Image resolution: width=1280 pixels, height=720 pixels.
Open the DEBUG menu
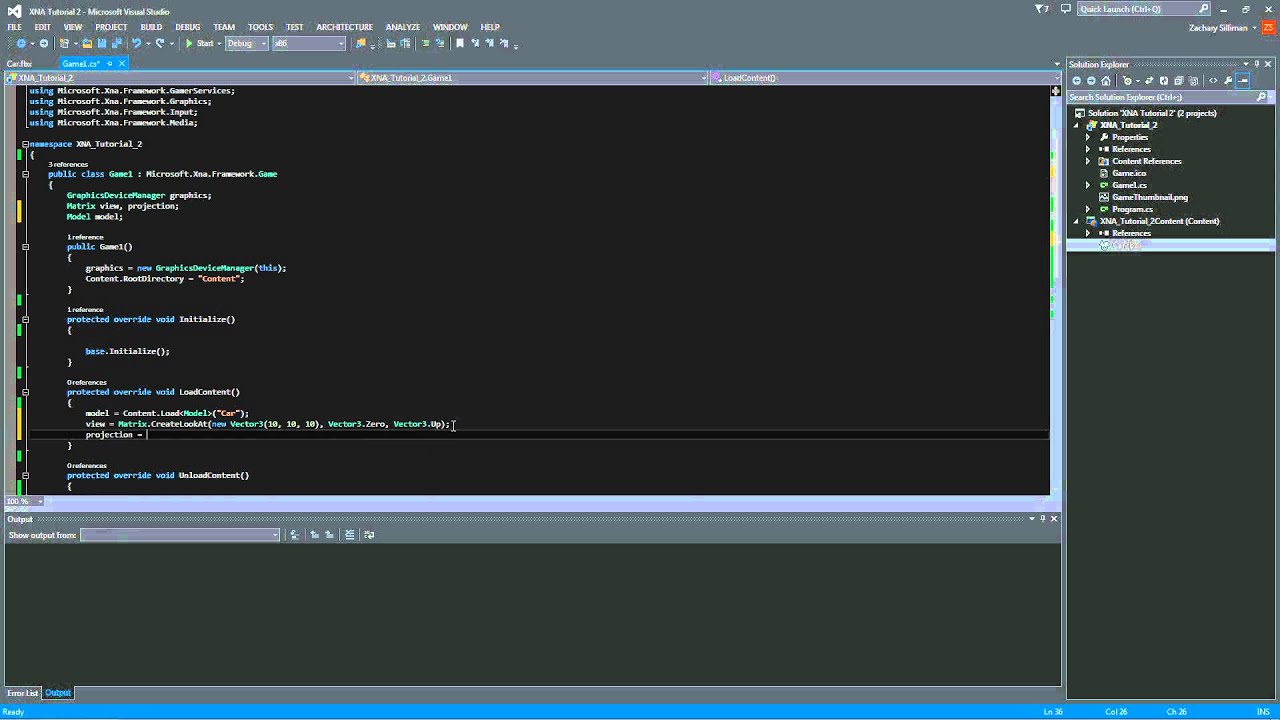pos(188,27)
